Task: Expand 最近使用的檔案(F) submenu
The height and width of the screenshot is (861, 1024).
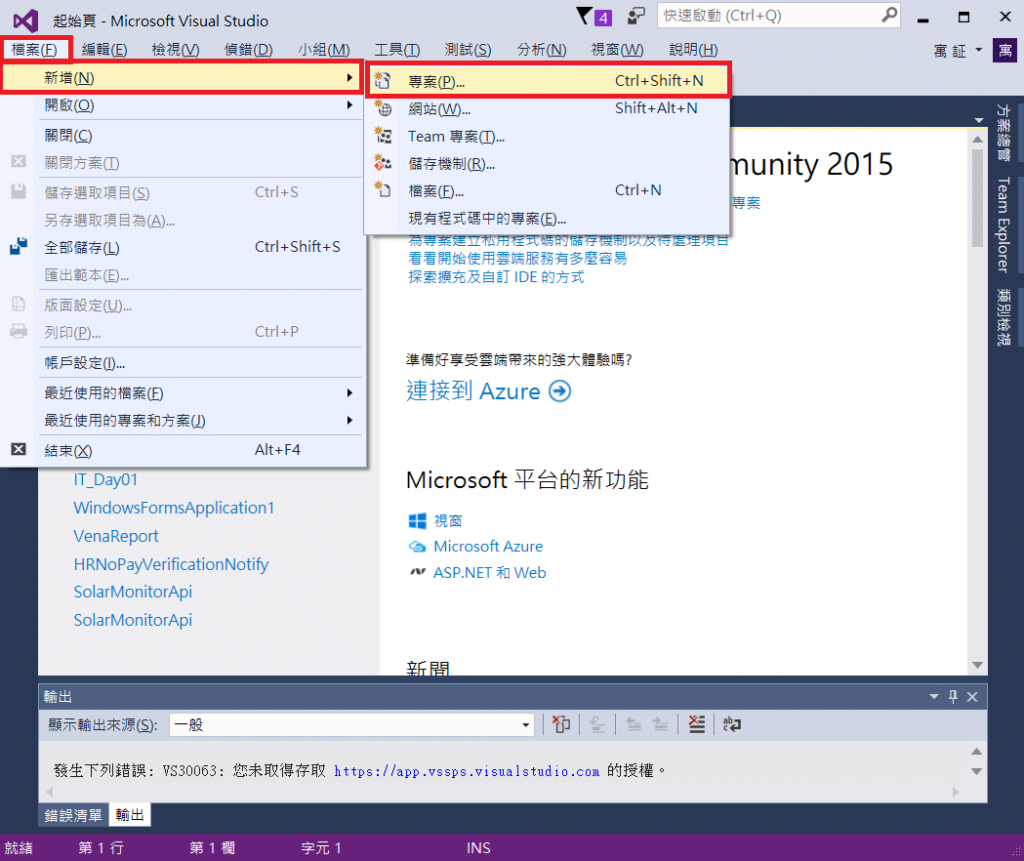Action: [350, 393]
